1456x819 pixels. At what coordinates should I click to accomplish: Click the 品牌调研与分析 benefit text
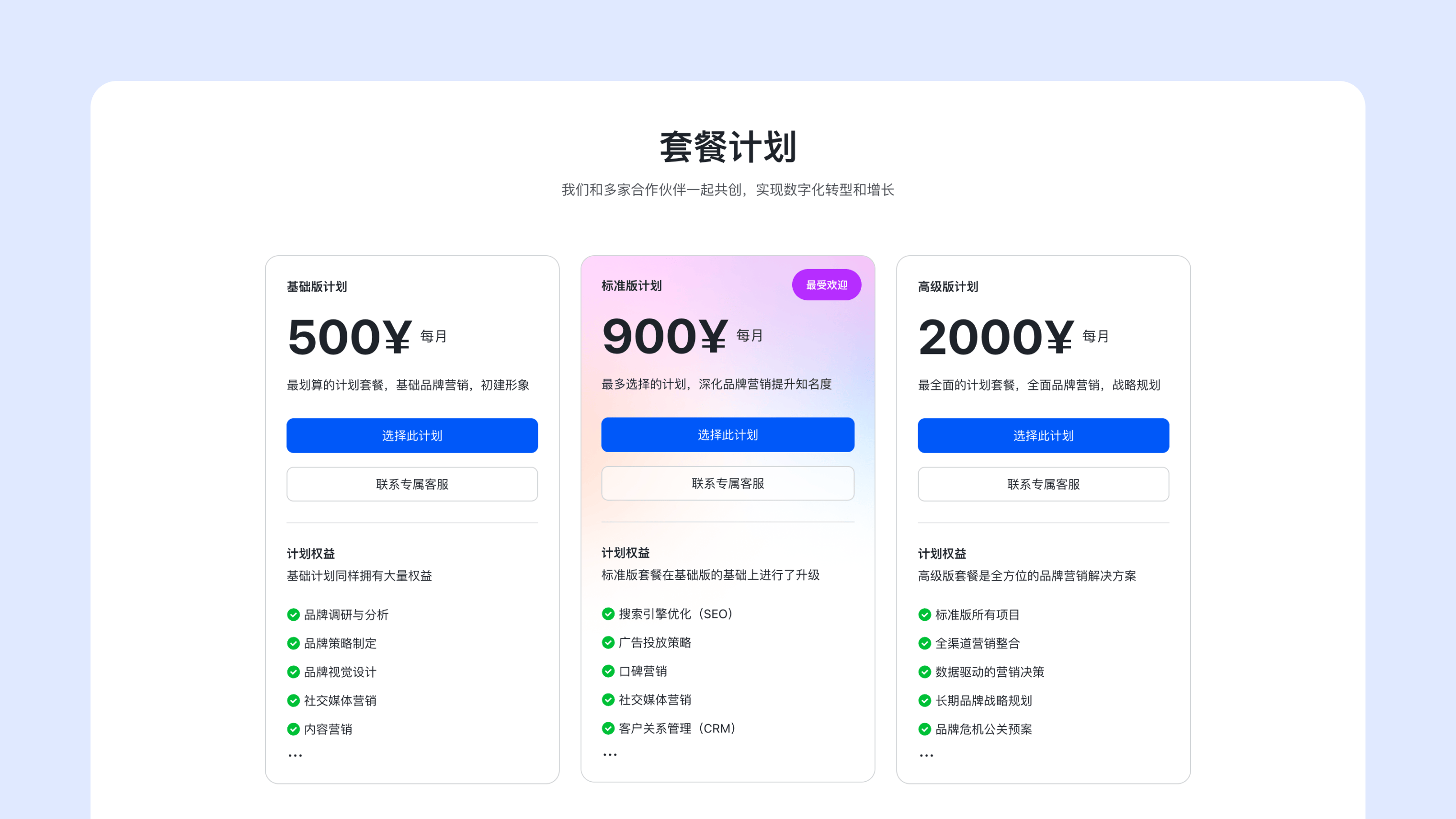click(346, 614)
